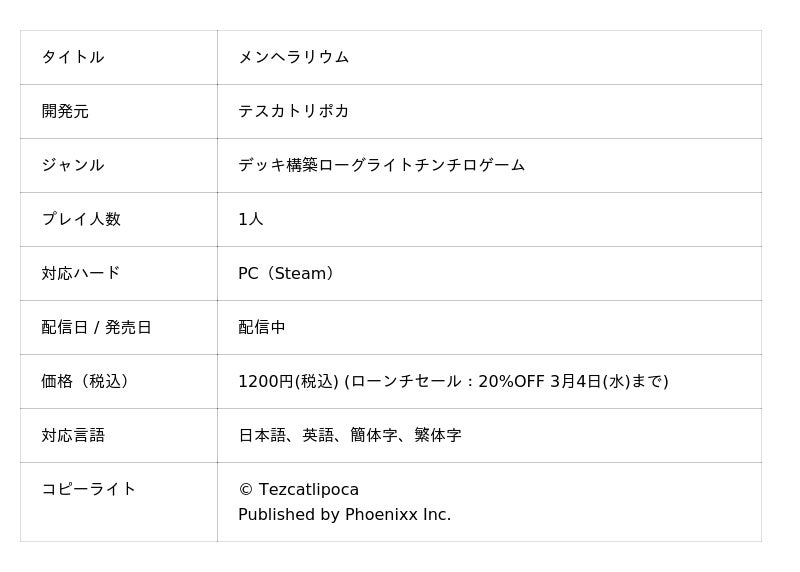This screenshot has width=800, height=572.
Task: Select the 配信中 release status text
Action: pos(262,327)
